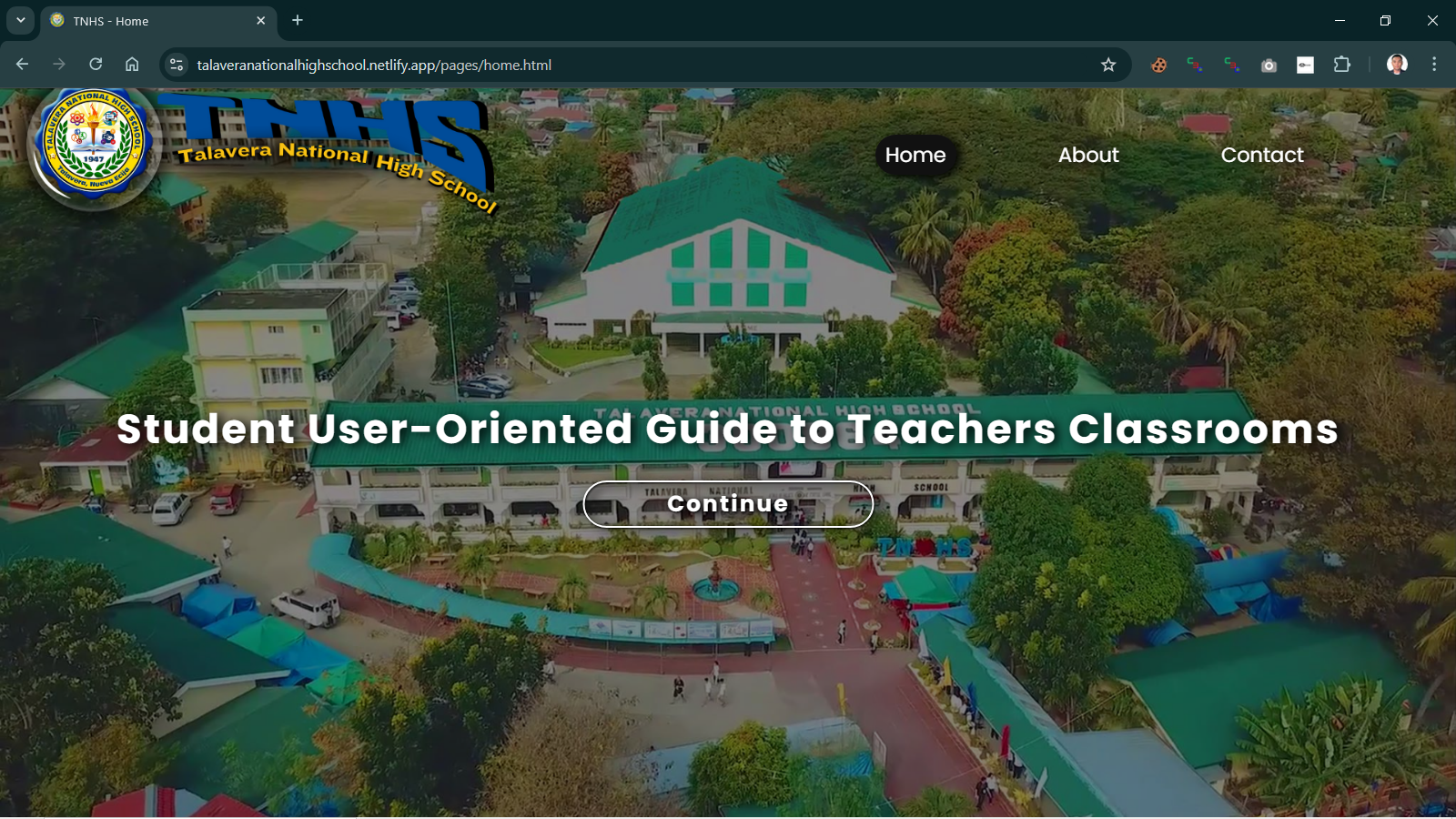
Task: Click the browser back arrow
Action: pyautogui.click(x=23, y=65)
